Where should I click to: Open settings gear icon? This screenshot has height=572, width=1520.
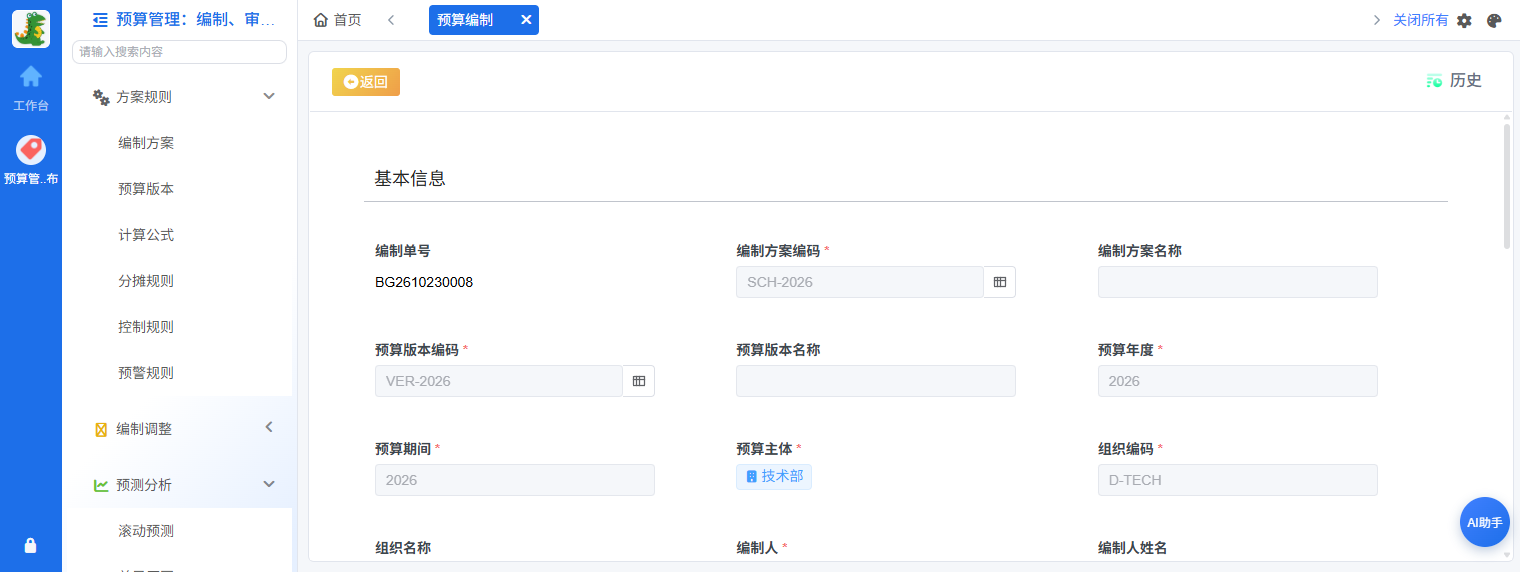tap(1464, 20)
